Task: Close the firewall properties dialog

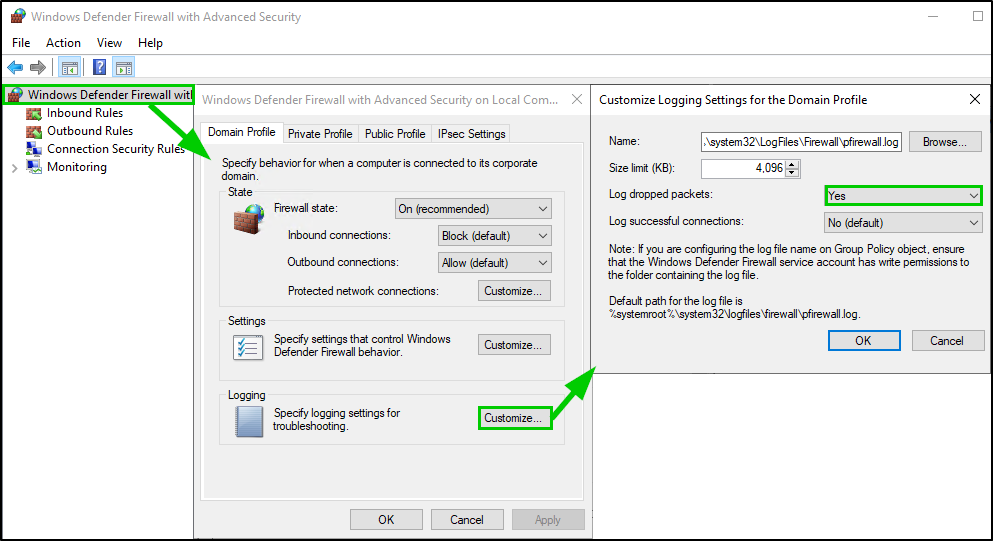Action: [x=576, y=99]
